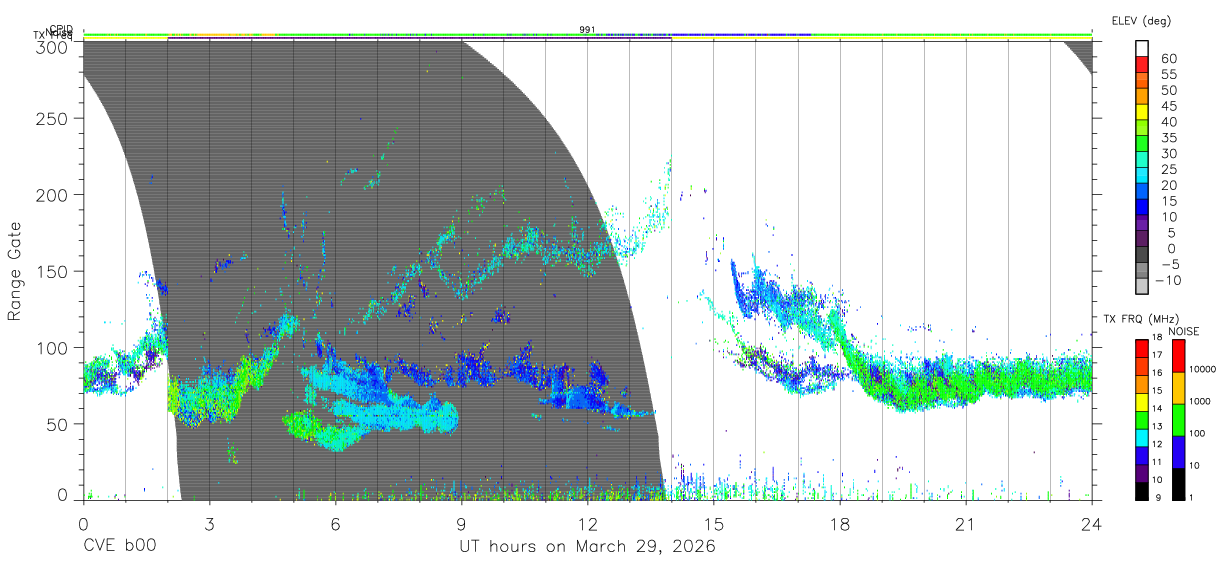The height and width of the screenshot is (567, 1228).
Task: Click the x-axis tick label '6'
Action: click(x=335, y=524)
